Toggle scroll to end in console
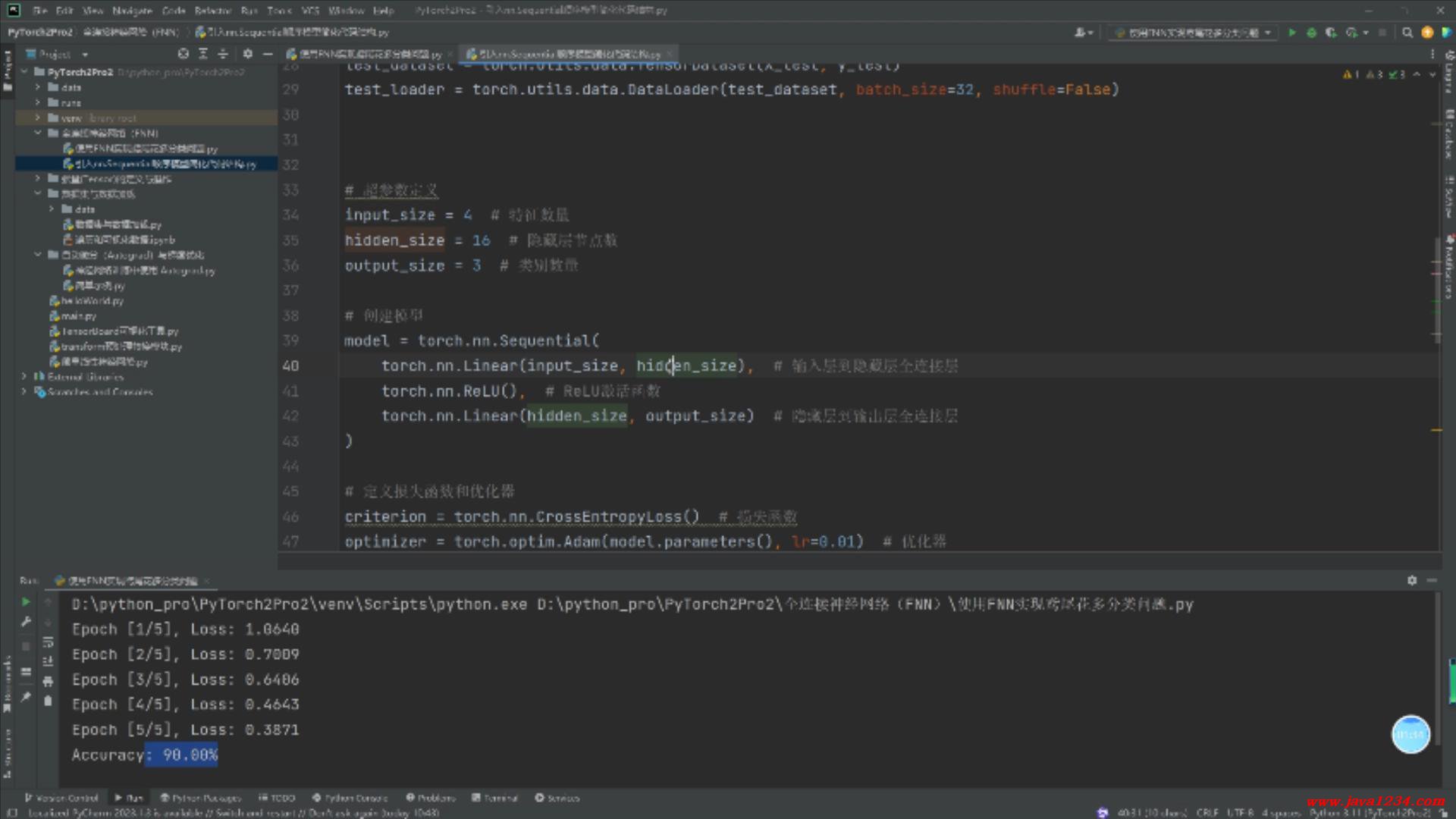The image size is (1456, 819). [x=48, y=661]
